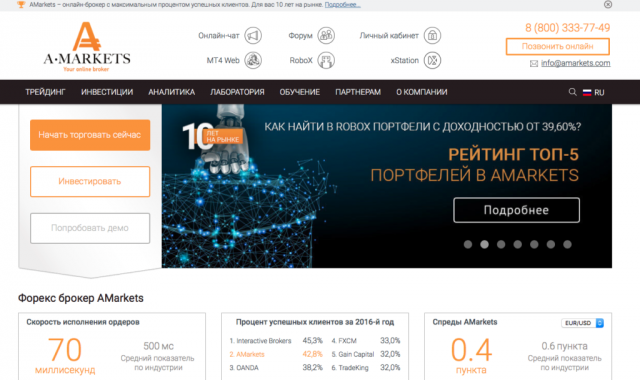Open the О компании menu
Screen dimensions: 640x380
(422, 92)
